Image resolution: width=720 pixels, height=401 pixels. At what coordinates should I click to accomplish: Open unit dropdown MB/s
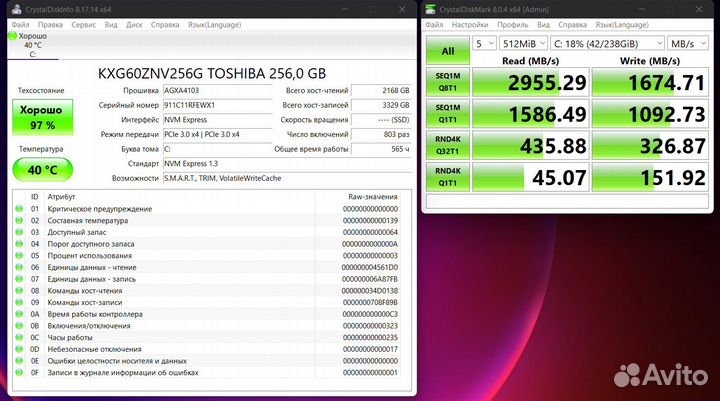coord(688,44)
